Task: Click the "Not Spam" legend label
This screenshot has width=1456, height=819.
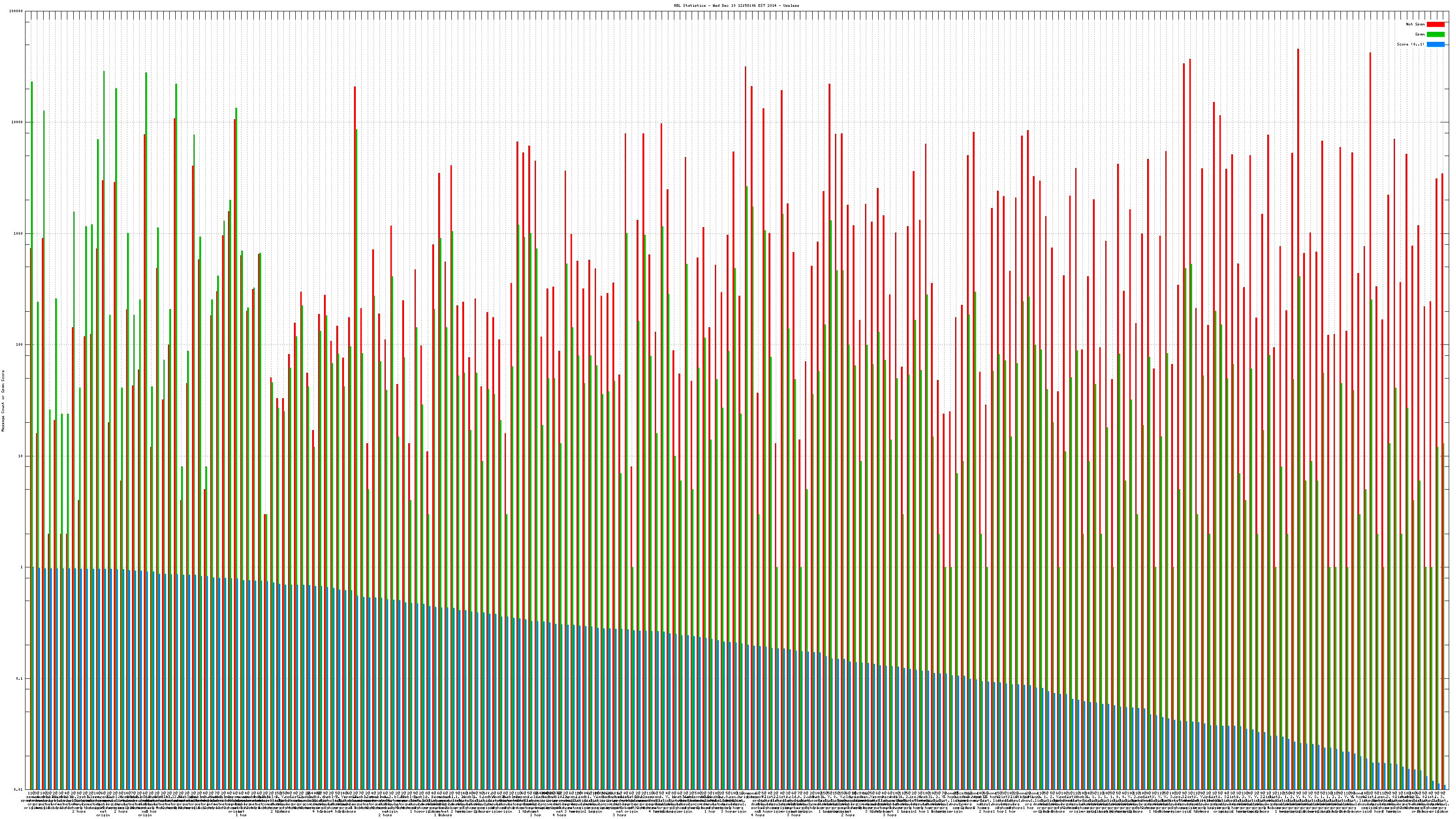Action: pos(1416,24)
